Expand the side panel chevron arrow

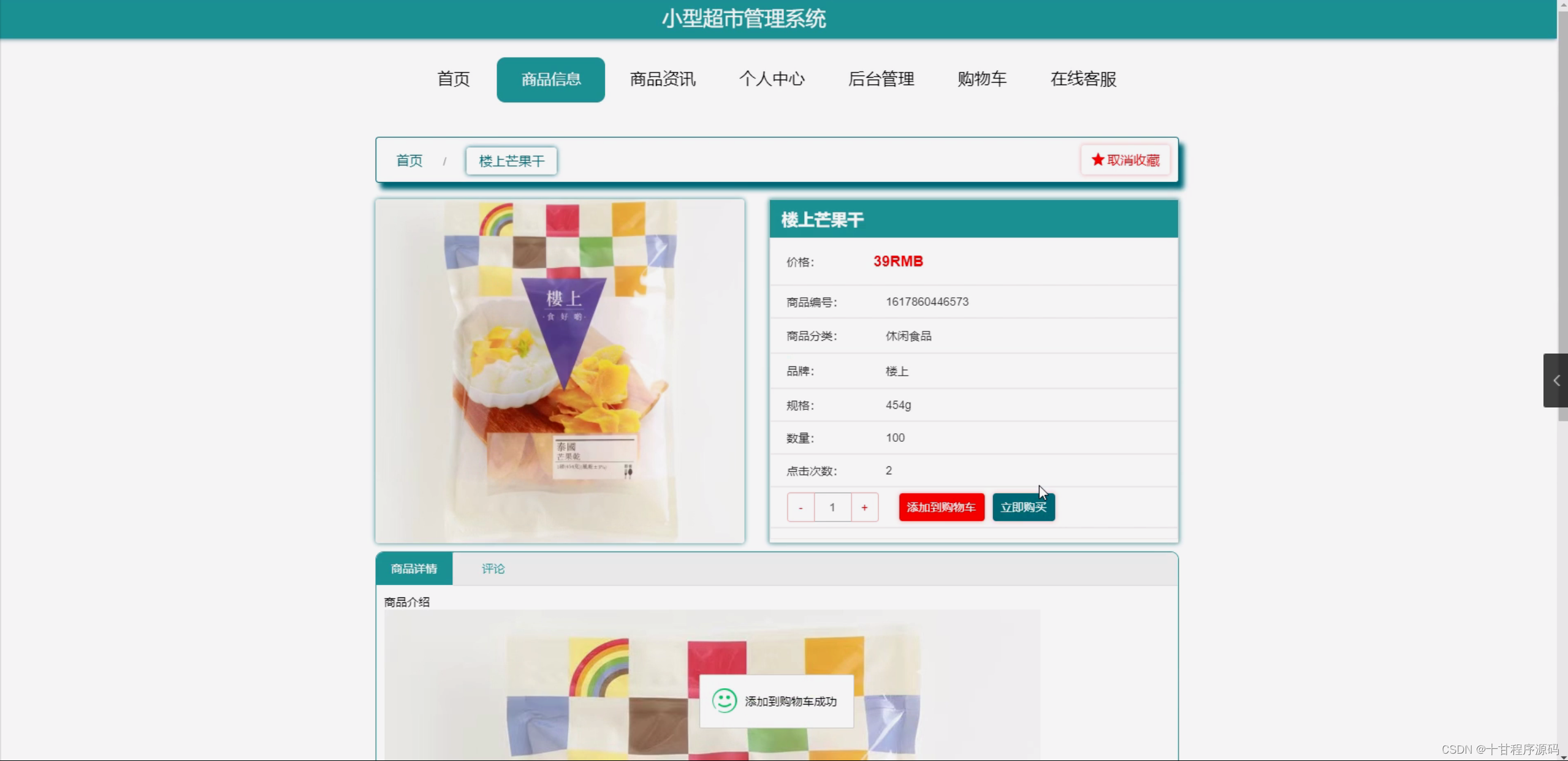pos(1556,380)
